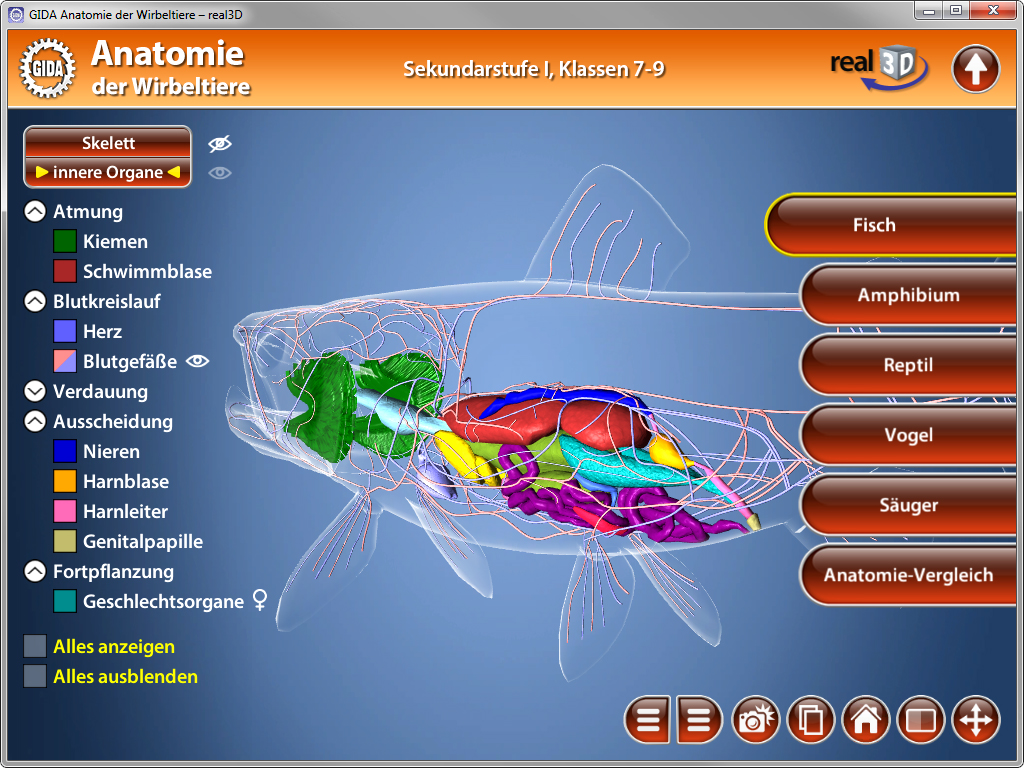This screenshot has height=768, width=1024.
Task: Check the Alles ausblenden checkbox
Action: (x=35, y=677)
